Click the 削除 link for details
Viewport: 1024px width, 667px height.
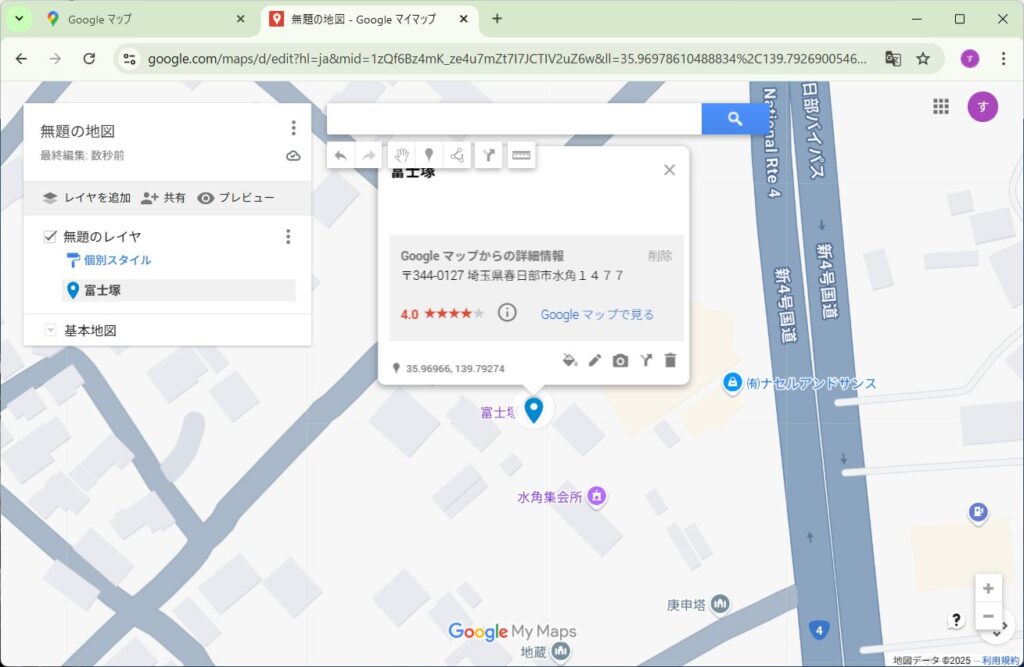pyautogui.click(x=660, y=256)
